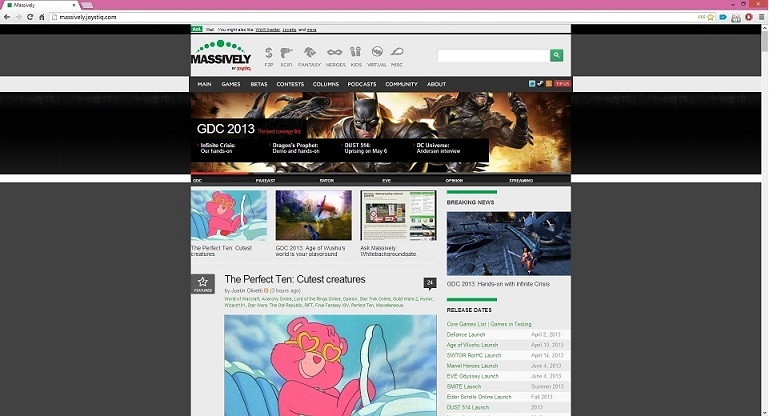The height and width of the screenshot is (416, 769).
Task: Select the GDC carousel tab
Action: pyautogui.click(x=198, y=181)
